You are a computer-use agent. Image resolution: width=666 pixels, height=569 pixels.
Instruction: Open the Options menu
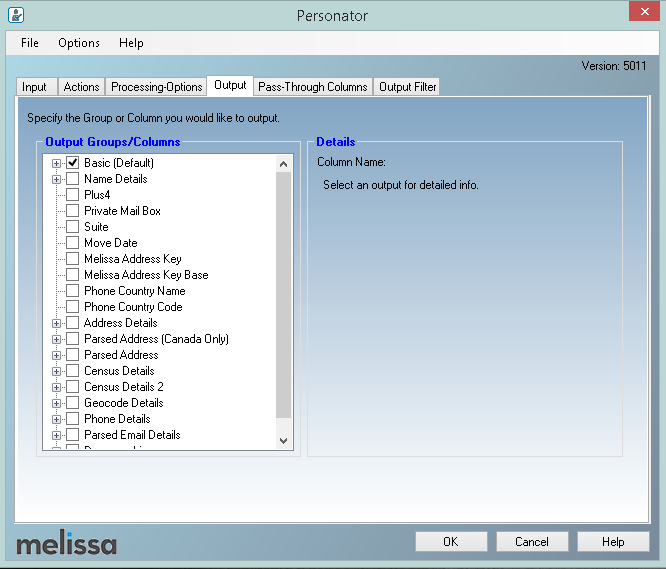coord(79,43)
